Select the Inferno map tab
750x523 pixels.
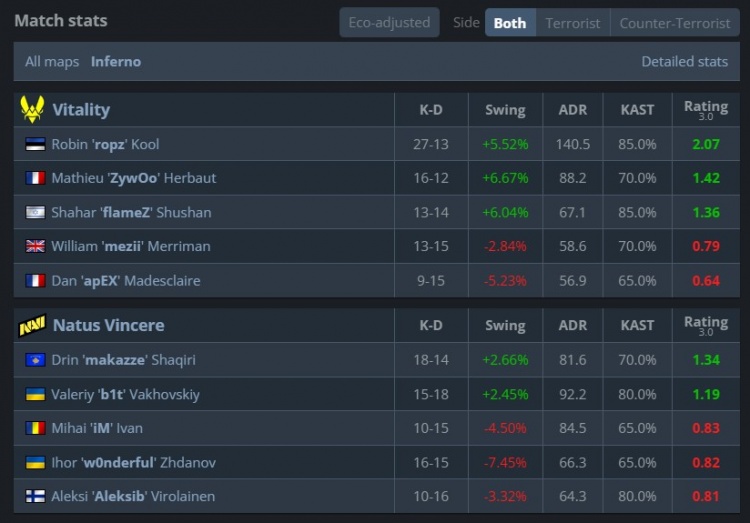click(x=116, y=61)
